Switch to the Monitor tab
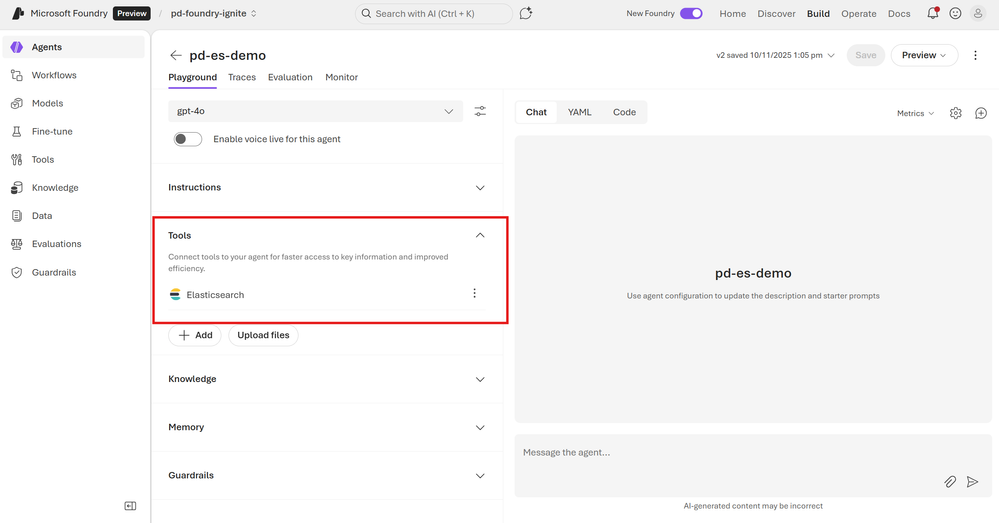Screen dimensions: 999x523 coord(341,77)
